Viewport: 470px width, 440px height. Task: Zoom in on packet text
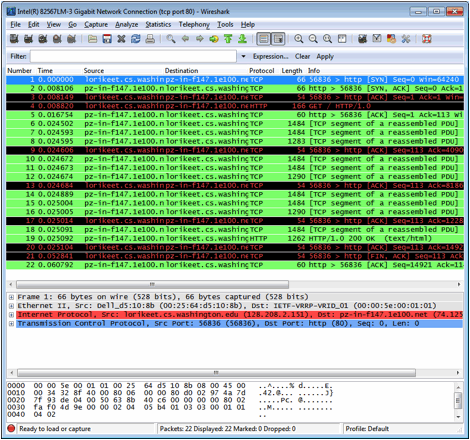pyautogui.click(x=298, y=39)
